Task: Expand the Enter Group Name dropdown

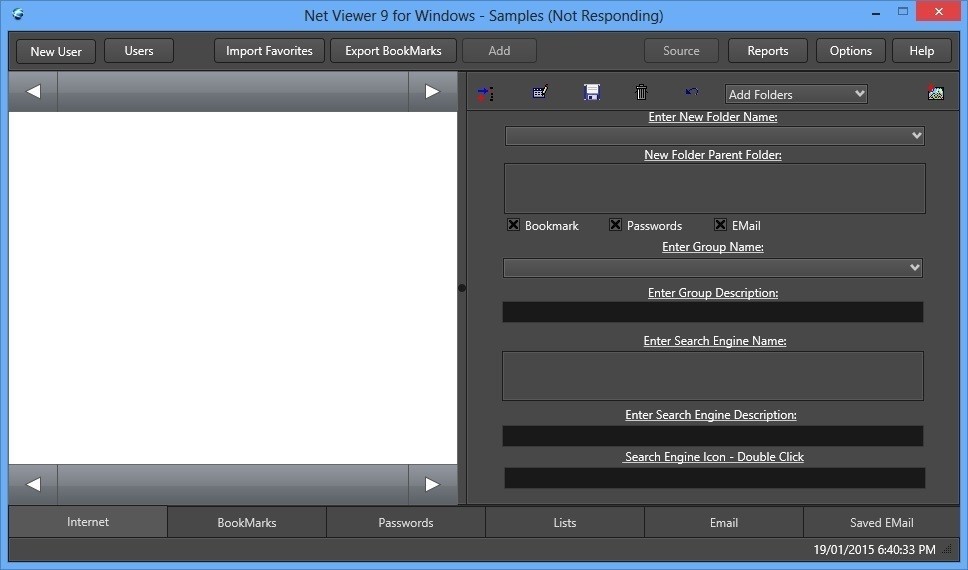Action: click(914, 268)
